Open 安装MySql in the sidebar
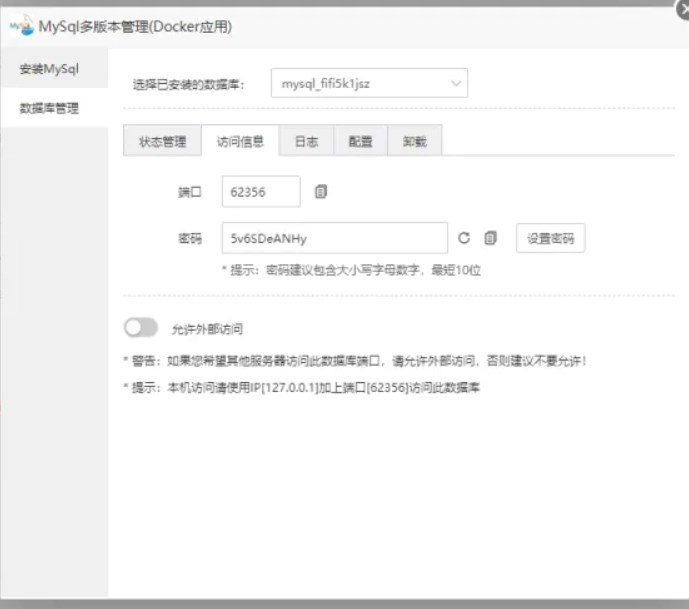 [x=49, y=69]
